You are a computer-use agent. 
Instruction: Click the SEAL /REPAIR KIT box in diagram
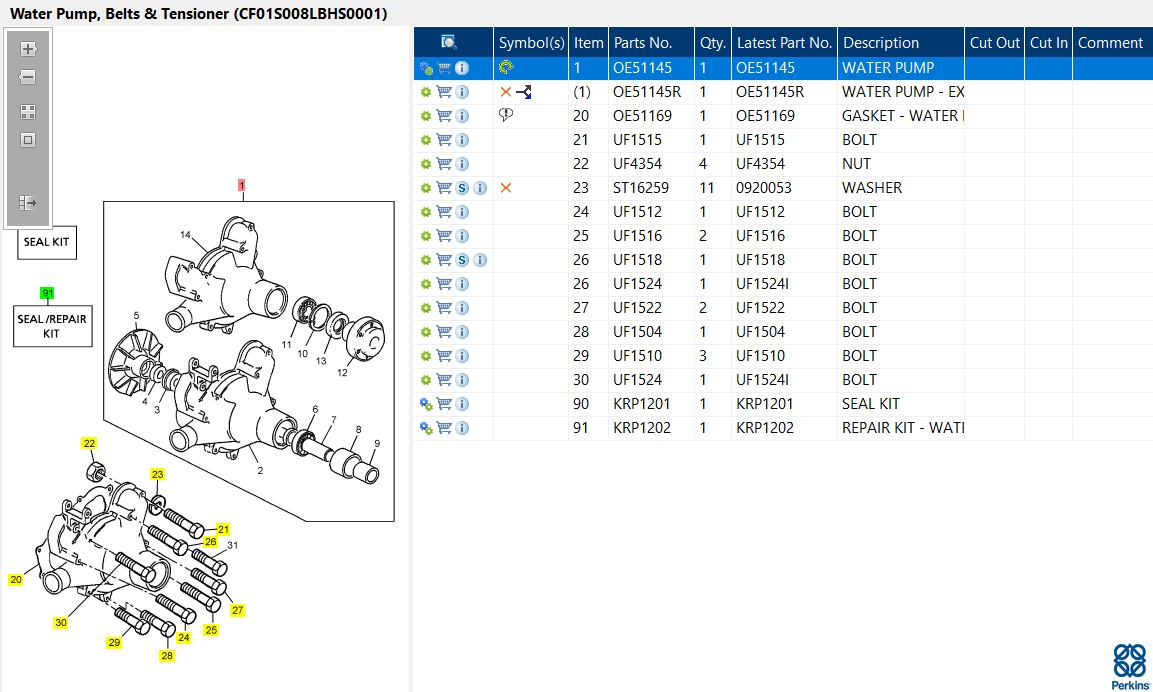coord(52,326)
